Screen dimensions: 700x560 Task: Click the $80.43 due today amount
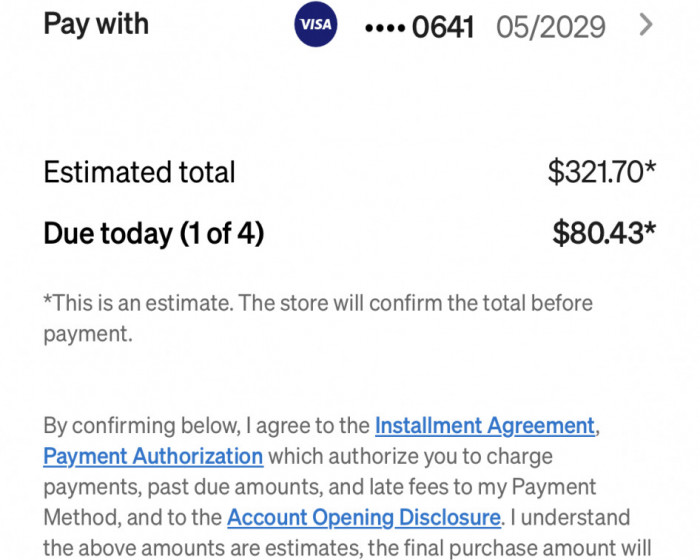[604, 233]
